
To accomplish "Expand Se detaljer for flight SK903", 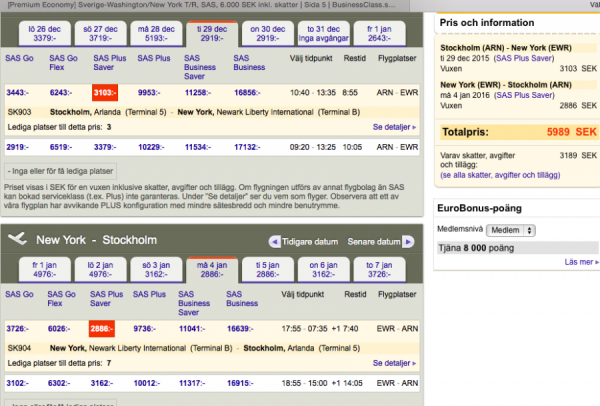I will point(395,128).
